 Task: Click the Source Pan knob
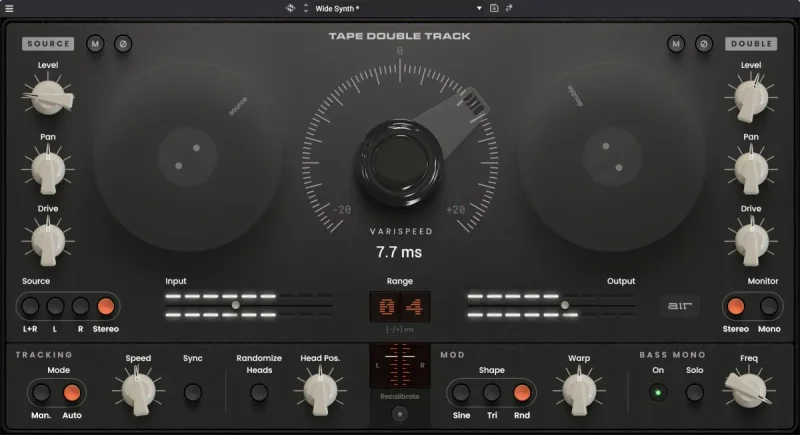(48, 169)
